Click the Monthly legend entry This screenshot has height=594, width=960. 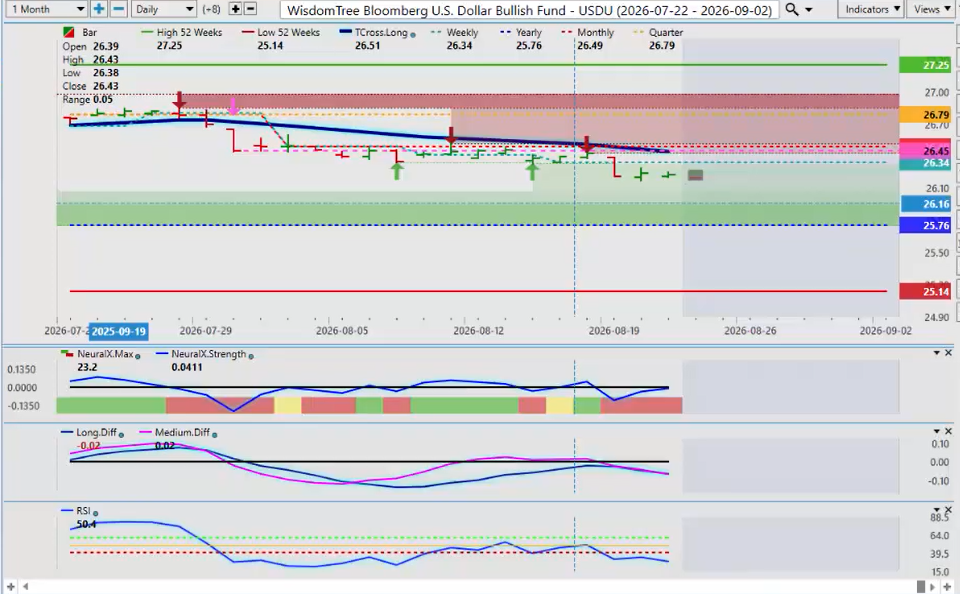(x=588, y=32)
